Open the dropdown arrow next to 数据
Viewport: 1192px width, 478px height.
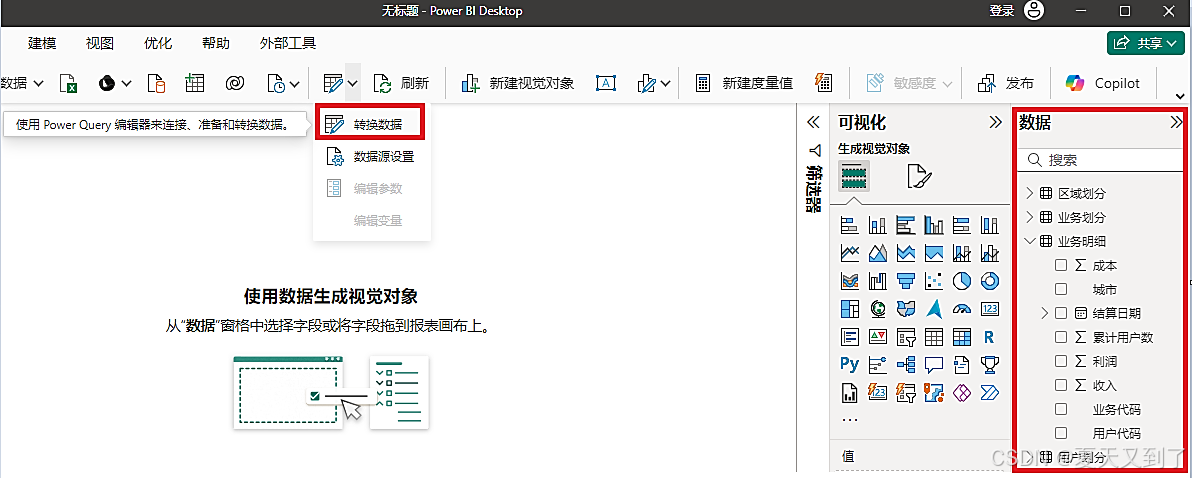tap(39, 84)
